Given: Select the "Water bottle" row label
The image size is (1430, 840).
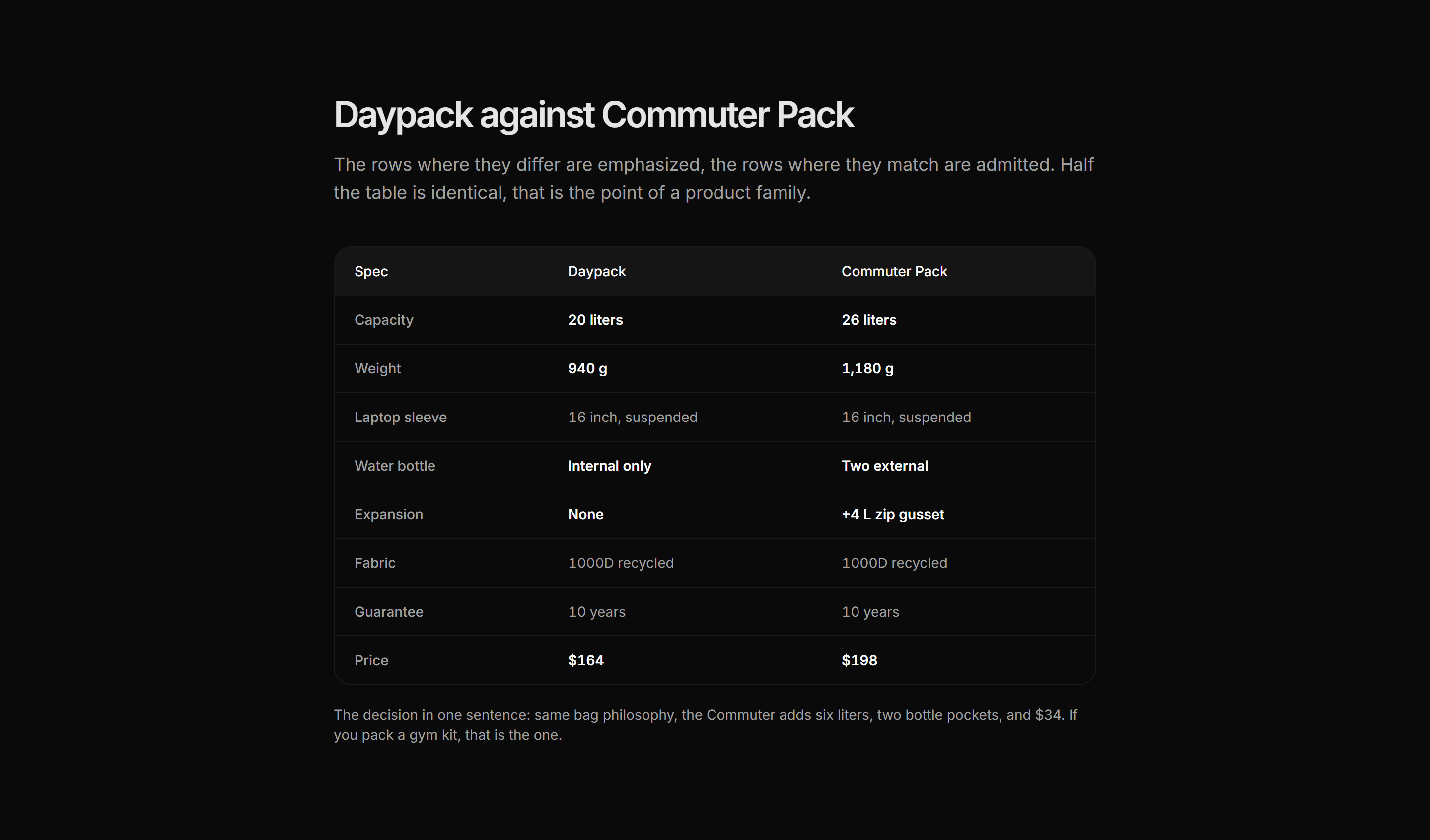Looking at the screenshot, I should coord(395,465).
